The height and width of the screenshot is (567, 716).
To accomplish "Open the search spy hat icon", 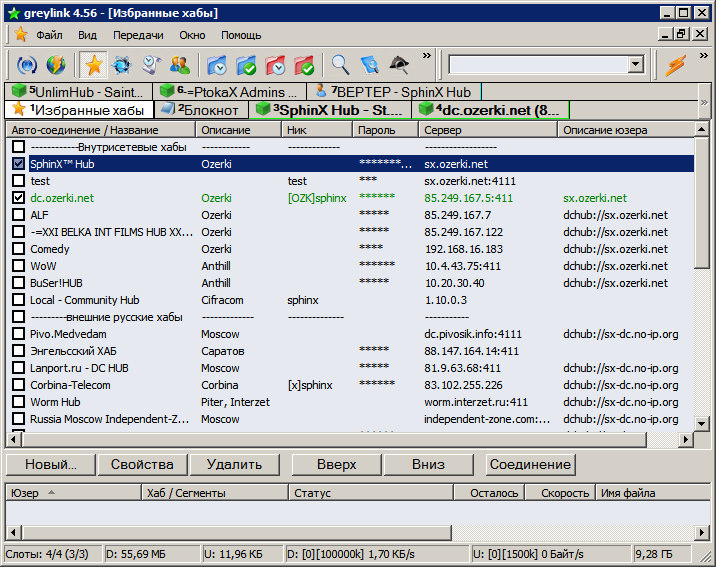I will click(399, 65).
